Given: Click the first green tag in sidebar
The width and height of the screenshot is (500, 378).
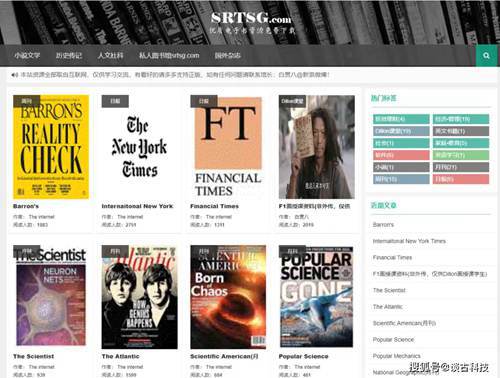Looking at the screenshot, I should 401,119.
